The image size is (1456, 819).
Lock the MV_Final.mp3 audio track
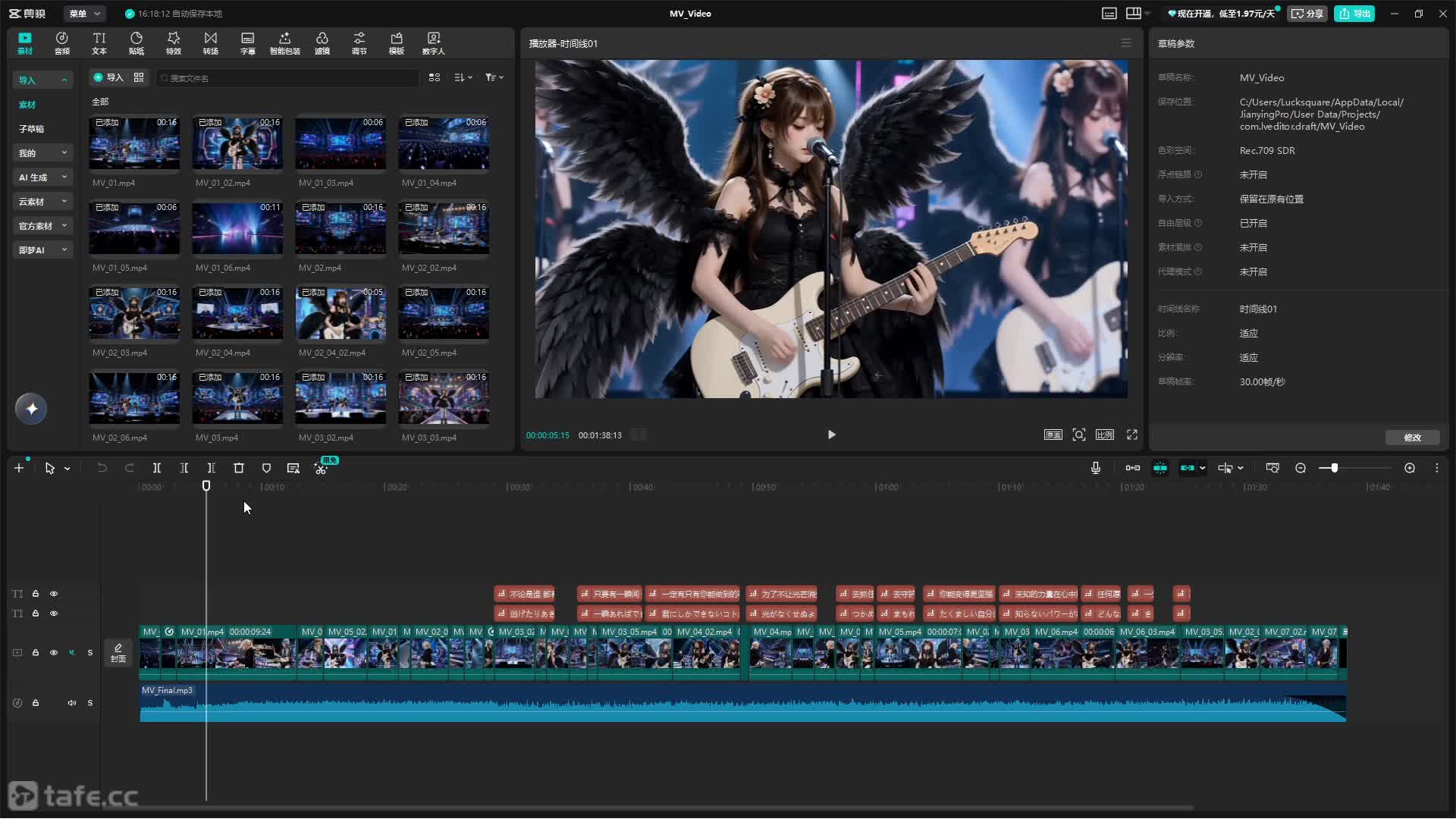tap(36, 703)
